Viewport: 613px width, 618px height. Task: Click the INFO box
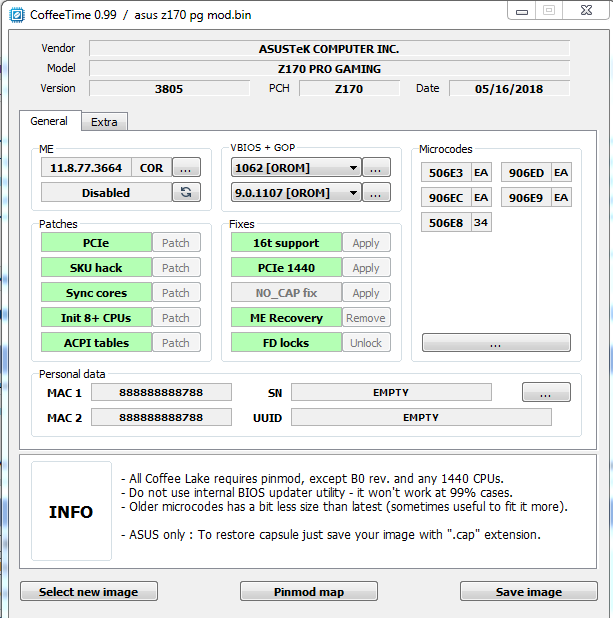(x=71, y=511)
